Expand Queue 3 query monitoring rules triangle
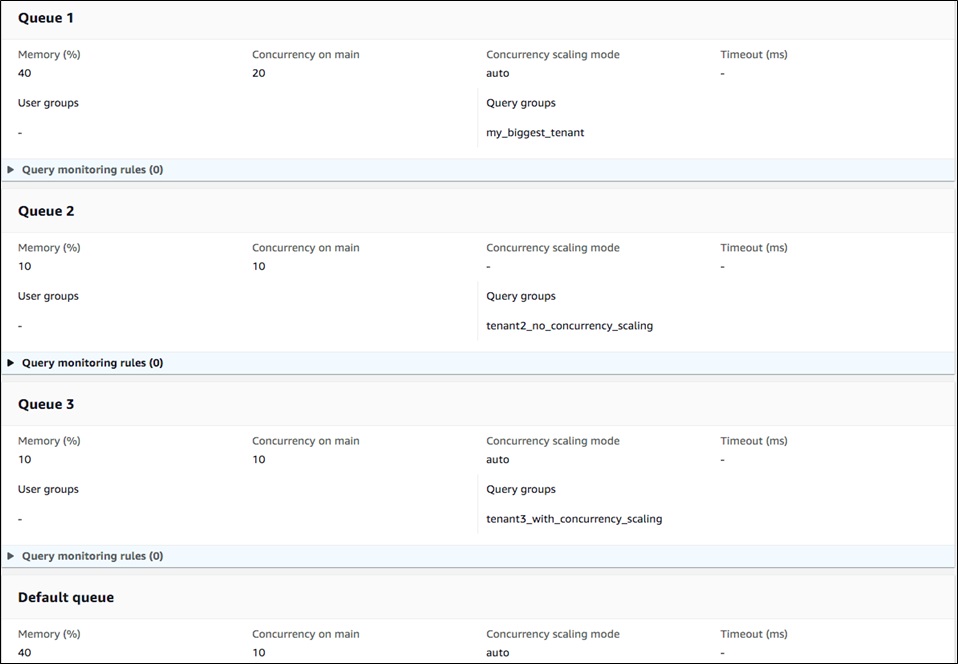Viewport: 958px width, 664px height. [x=10, y=556]
